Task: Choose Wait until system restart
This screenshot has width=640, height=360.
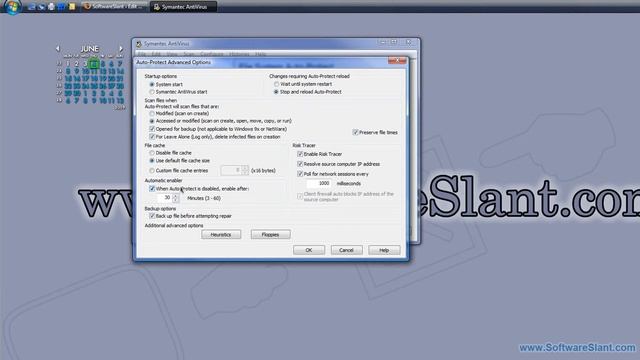Action: coord(276,84)
